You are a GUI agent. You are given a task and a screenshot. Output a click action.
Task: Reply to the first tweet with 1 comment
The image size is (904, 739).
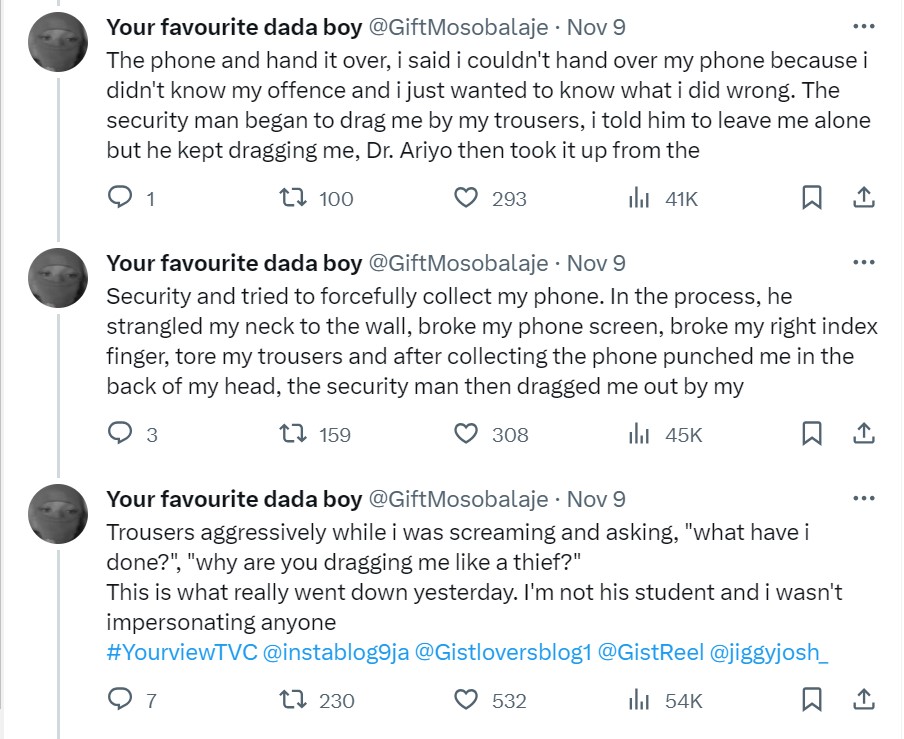coord(120,198)
